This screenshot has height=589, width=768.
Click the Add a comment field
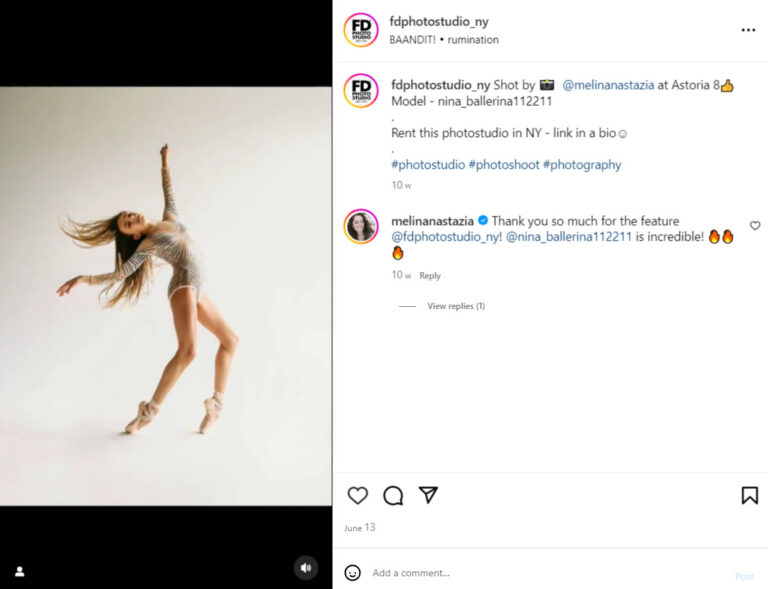pyautogui.click(x=540, y=573)
